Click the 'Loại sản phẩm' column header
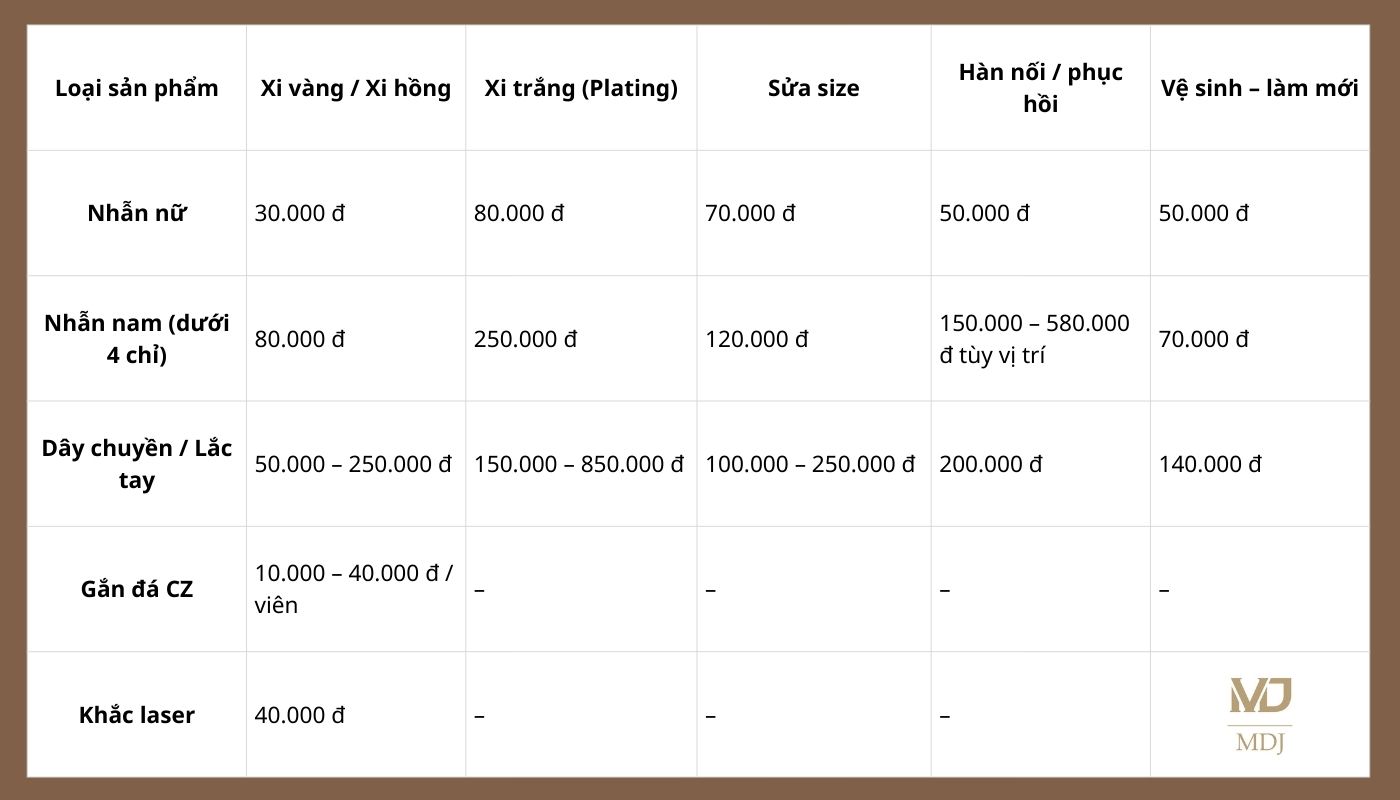The height and width of the screenshot is (800, 1400). tap(136, 88)
